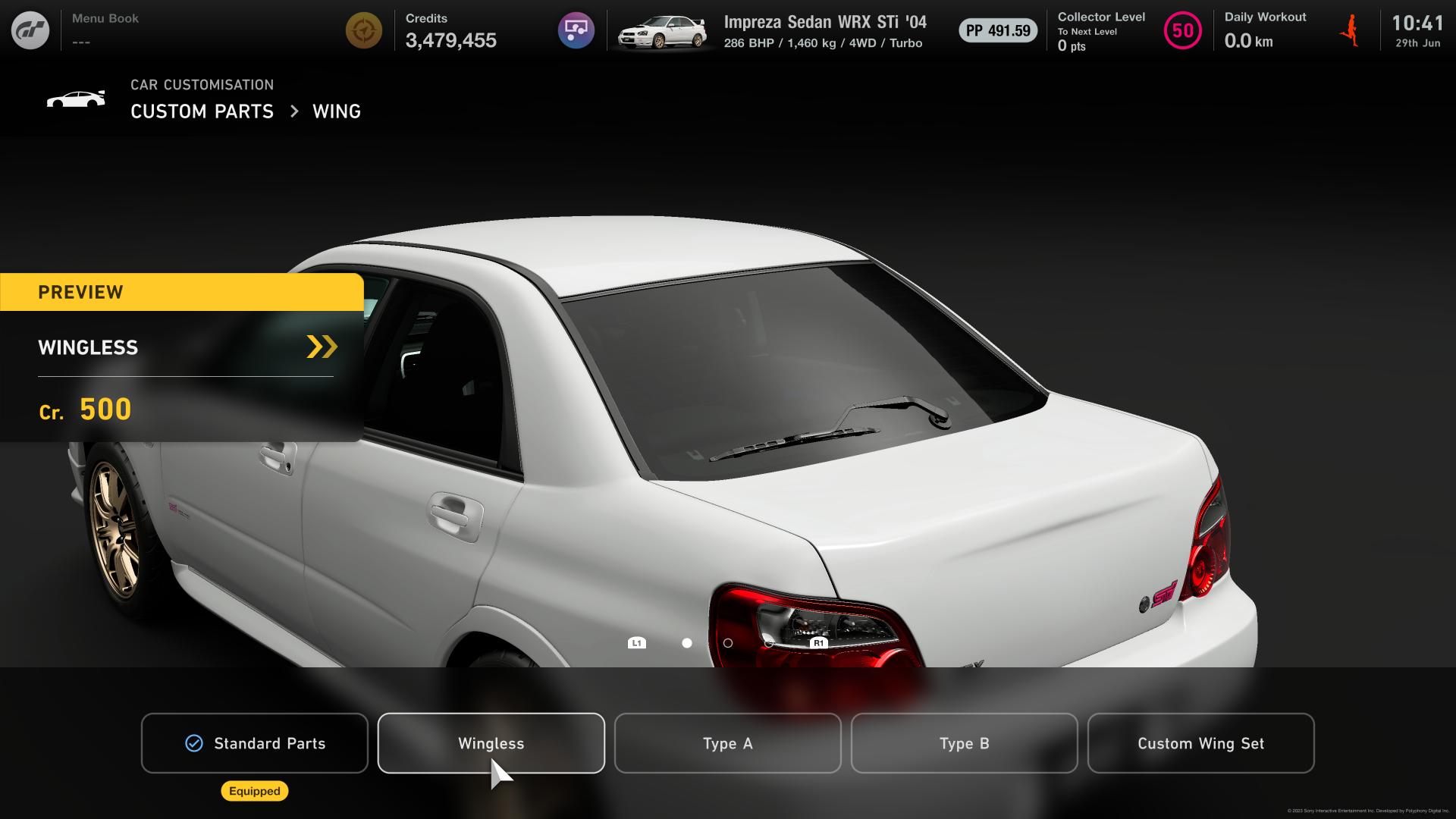The image size is (1456, 819).
Task: Click the Gran Turismo logo icon
Action: pos(30,30)
